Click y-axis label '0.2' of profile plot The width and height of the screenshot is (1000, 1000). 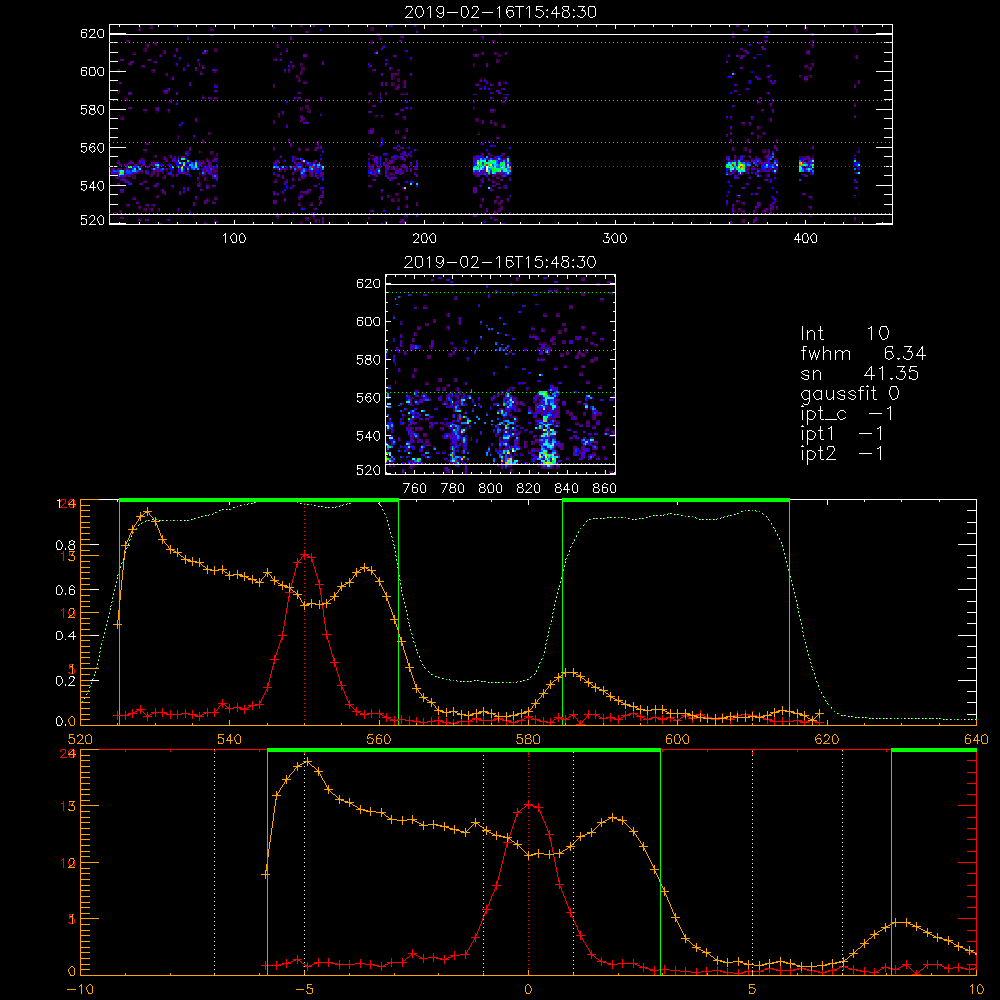[x=65, y=680]
